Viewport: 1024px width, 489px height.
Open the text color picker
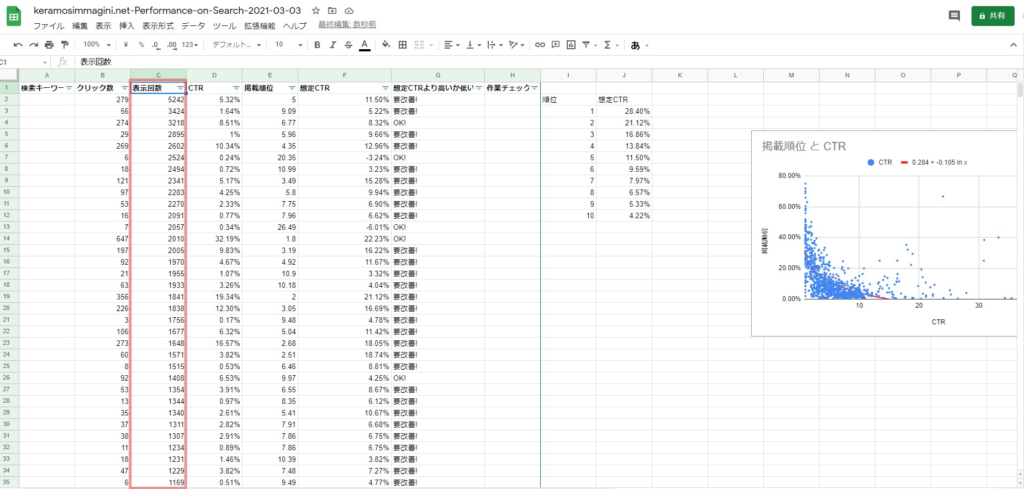click(363, 45)
